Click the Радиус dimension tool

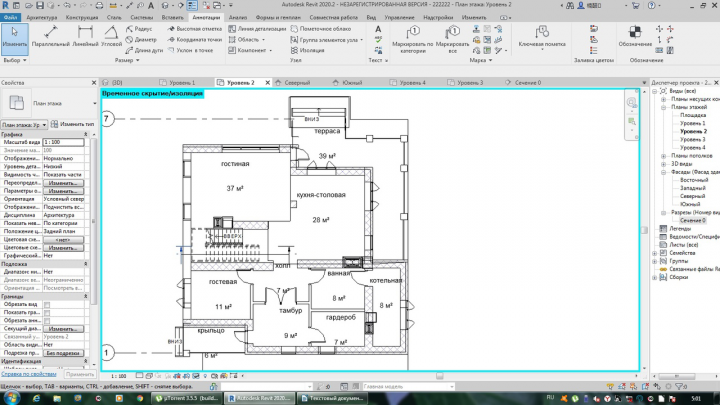(x=139, y=28)
